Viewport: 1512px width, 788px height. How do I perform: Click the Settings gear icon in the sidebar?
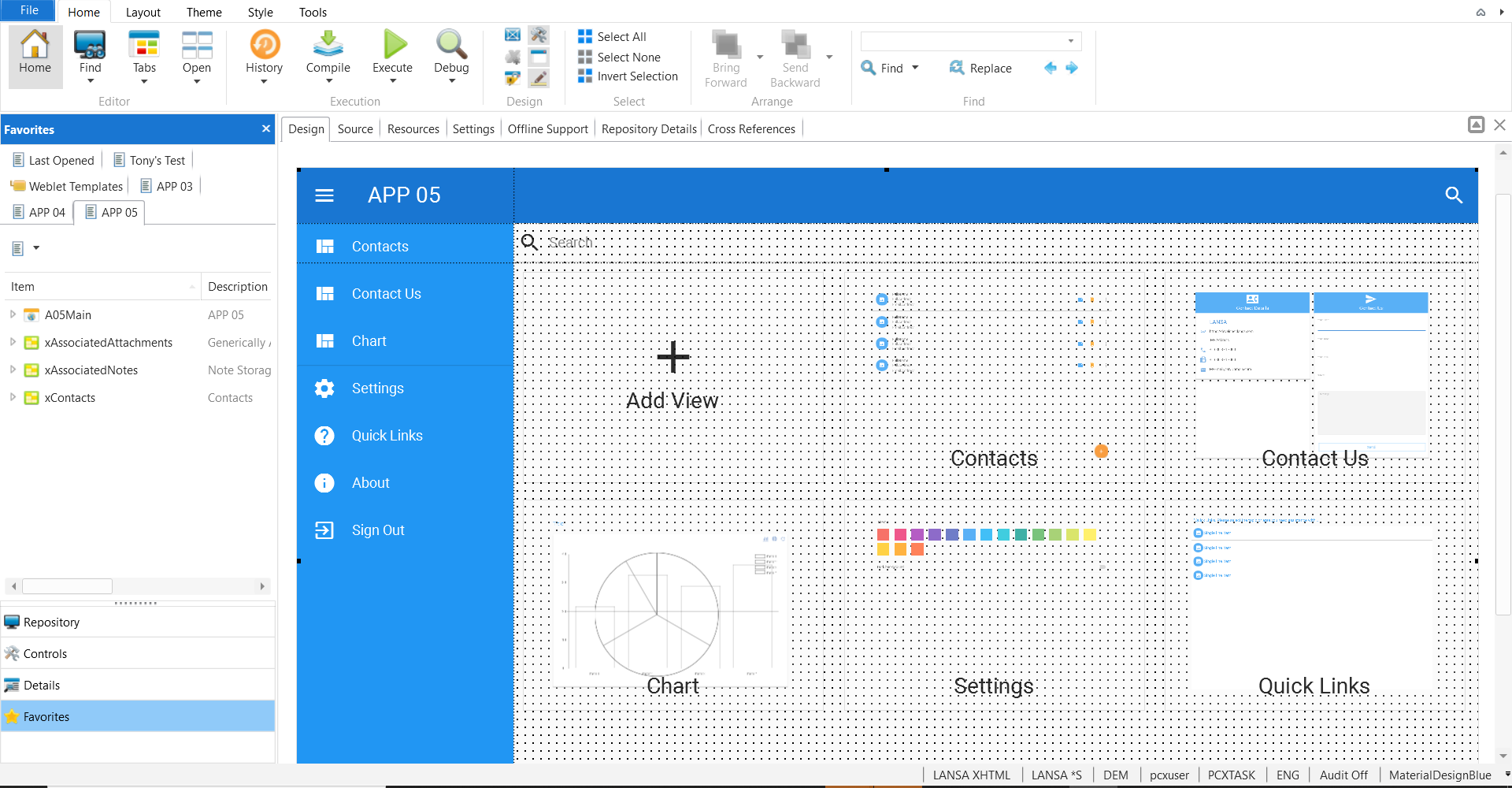coord(324,388)
